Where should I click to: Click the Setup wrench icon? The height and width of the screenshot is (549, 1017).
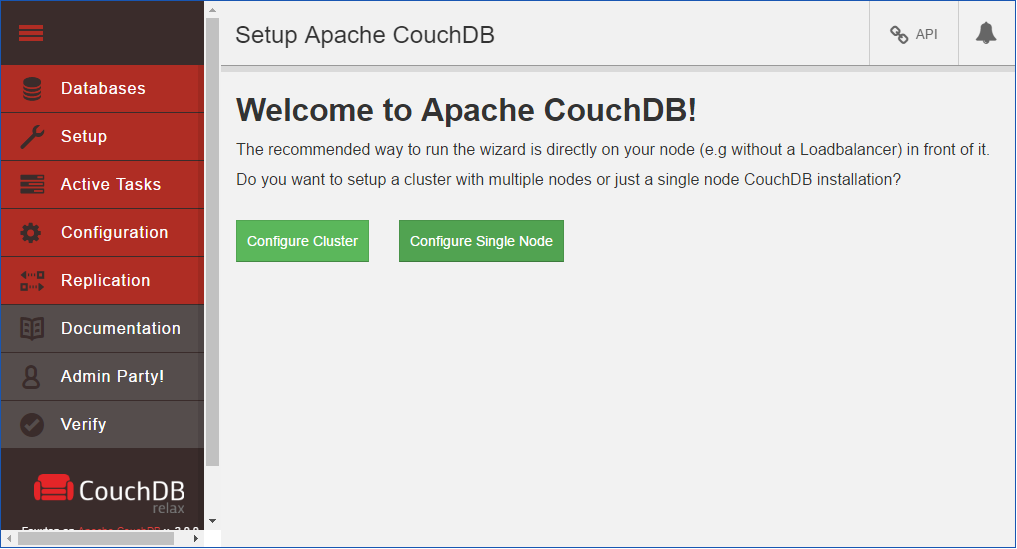(32, 137)
